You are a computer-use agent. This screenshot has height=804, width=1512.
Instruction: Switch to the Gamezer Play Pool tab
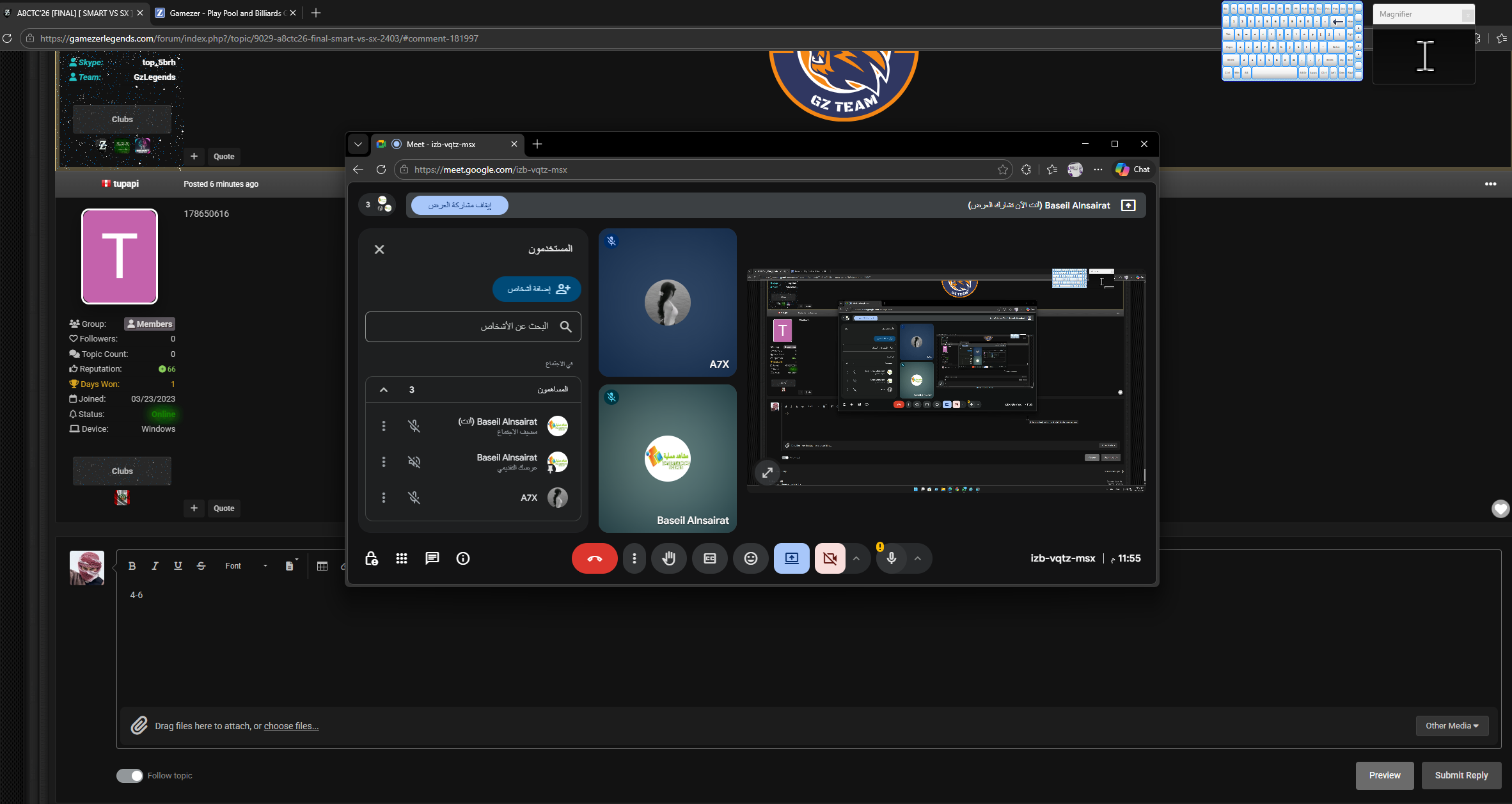pos(224,13)
